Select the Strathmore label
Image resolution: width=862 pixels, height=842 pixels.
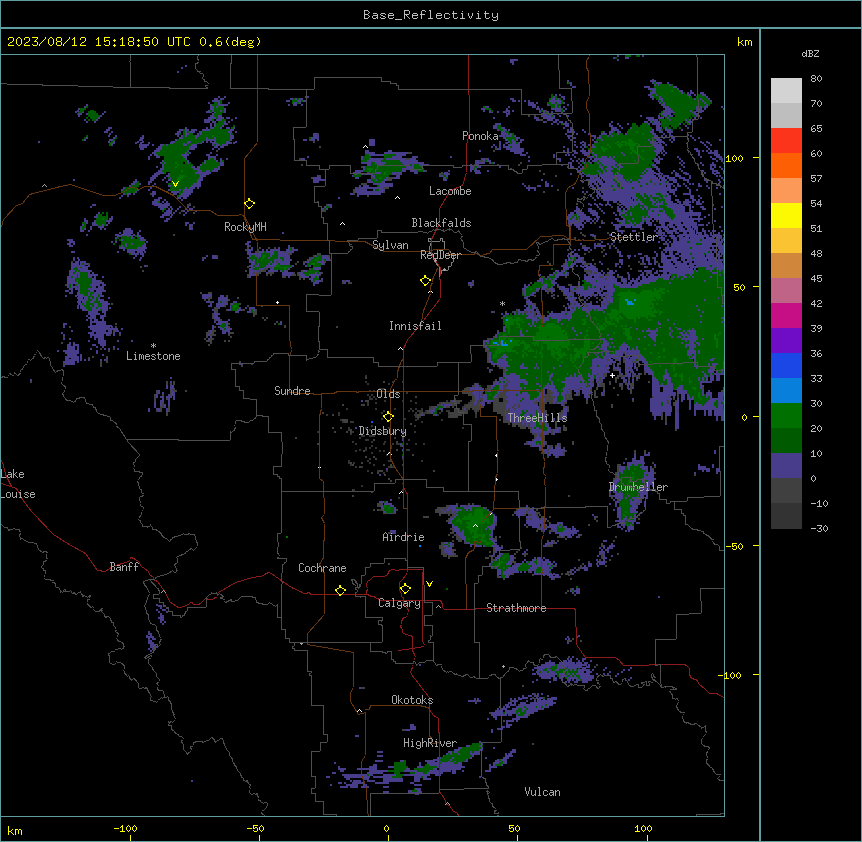point(516,608)
